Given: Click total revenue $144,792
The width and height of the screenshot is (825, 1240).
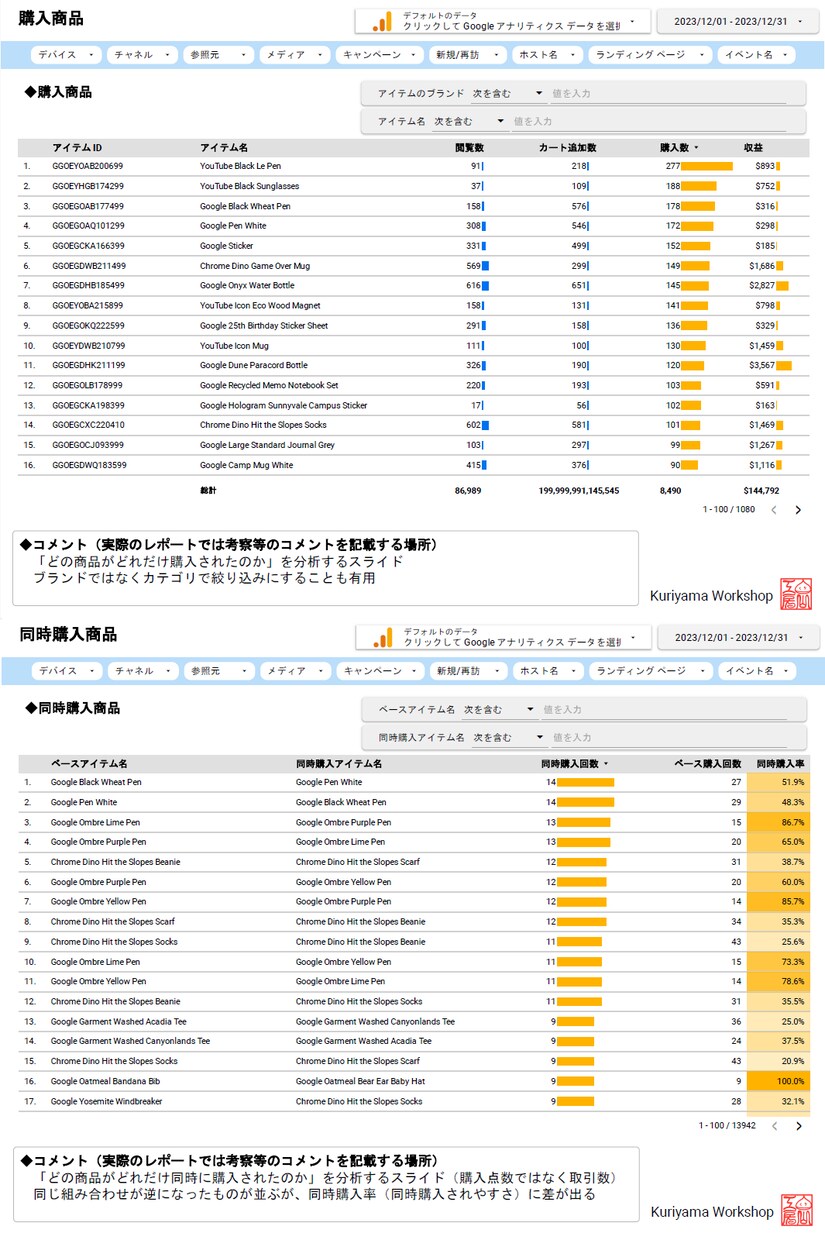Looking at the screenshot, I should (761, 491).
